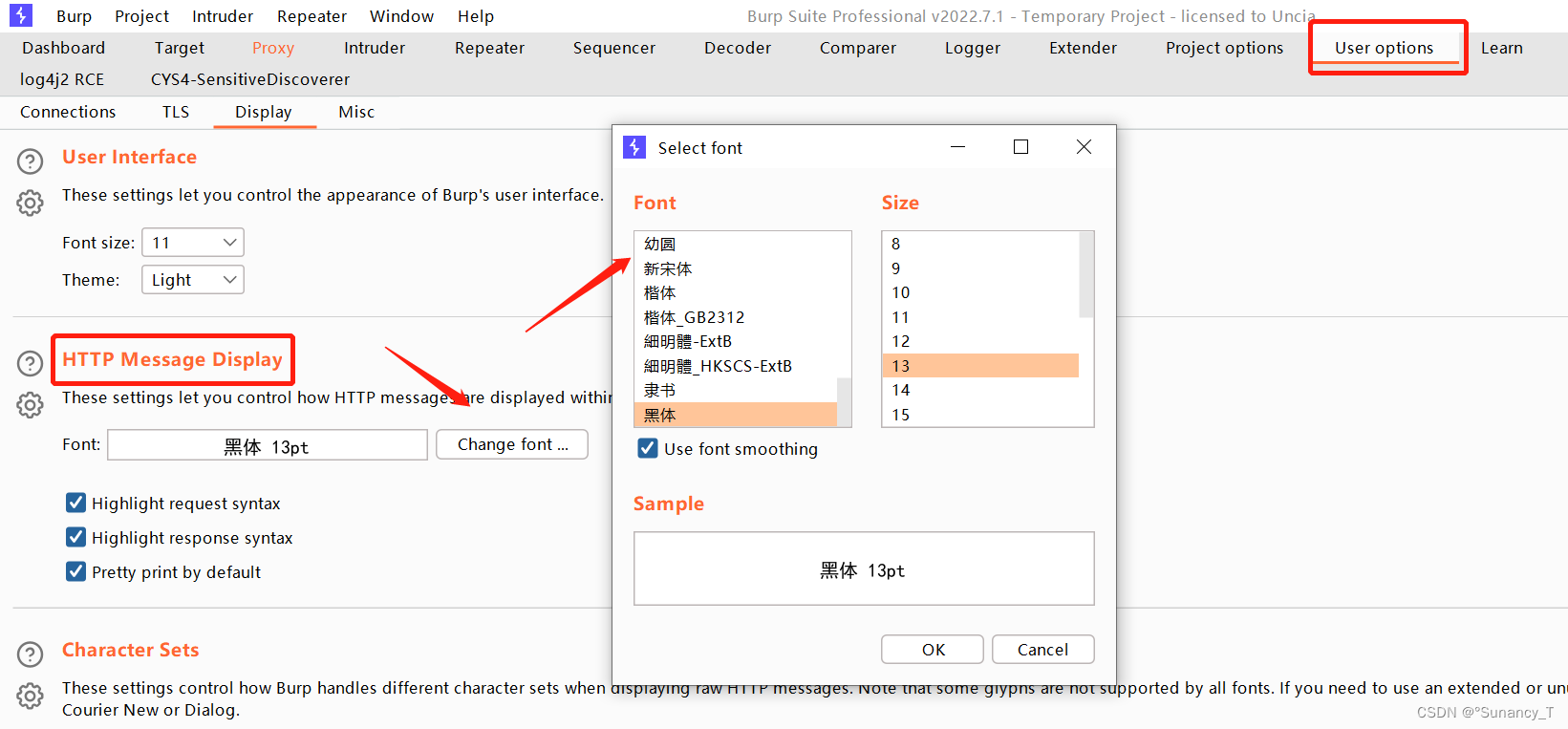
Task: Select font 隶书 in list
Action: point(735,390)
